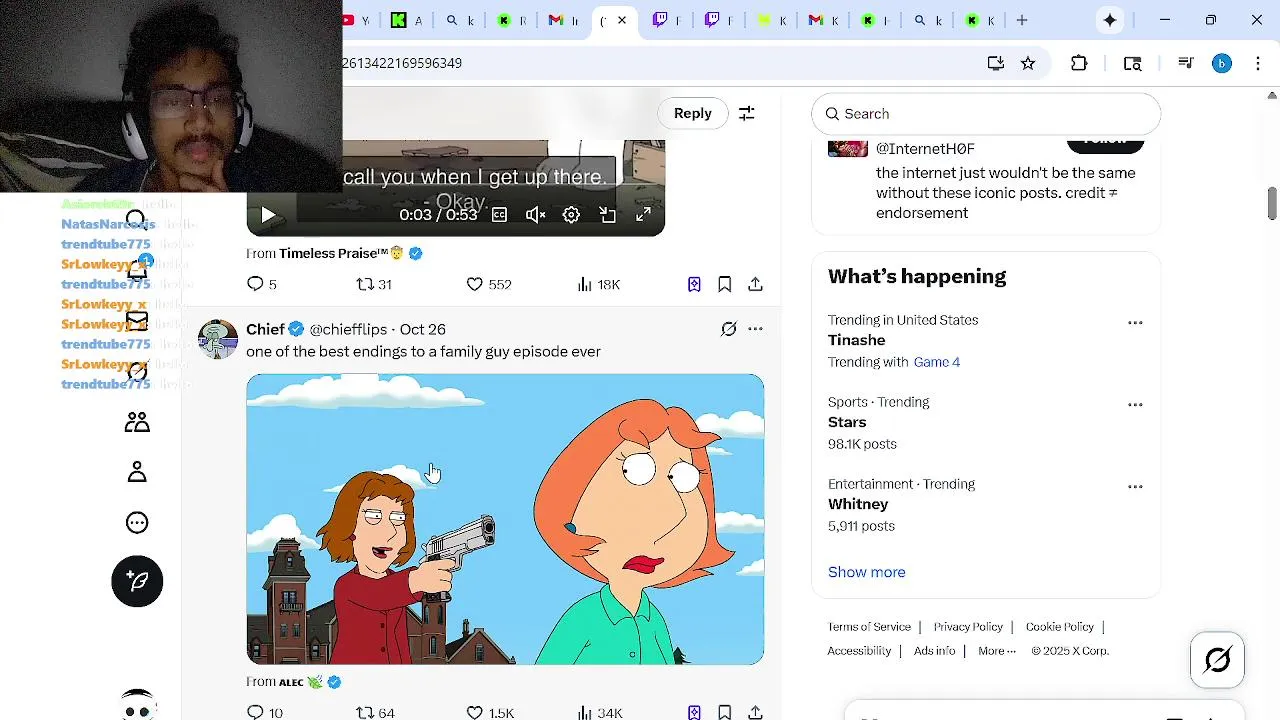The height and width of the screenshot is (720, 1280).
Task: Open the video settings gear
Action: [571, 215]
